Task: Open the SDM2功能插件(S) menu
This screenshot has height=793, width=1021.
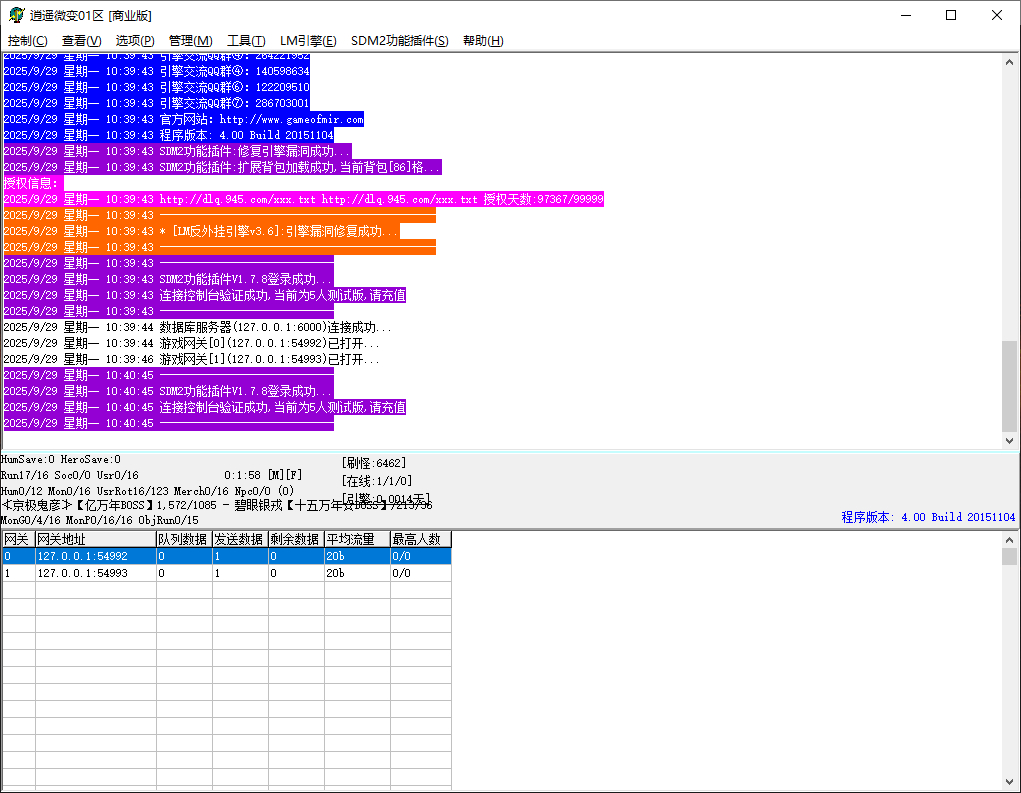Action: [399, 41]
